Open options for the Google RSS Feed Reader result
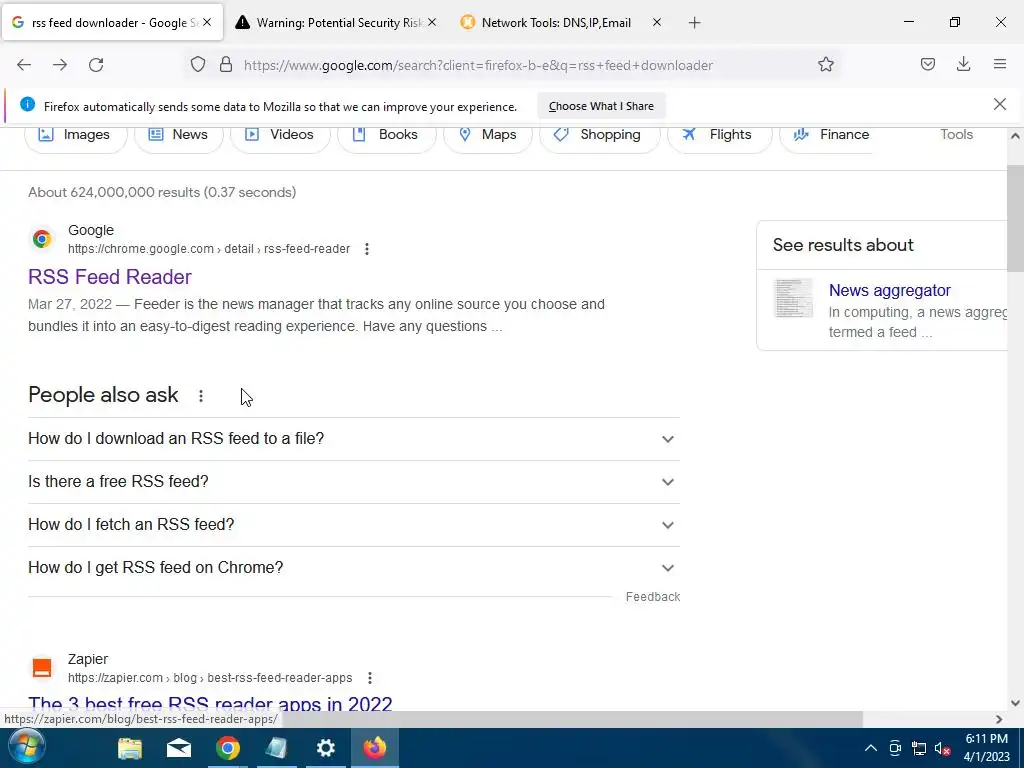1024x768 pixels. pyautogui.click(x=367, y=249)
